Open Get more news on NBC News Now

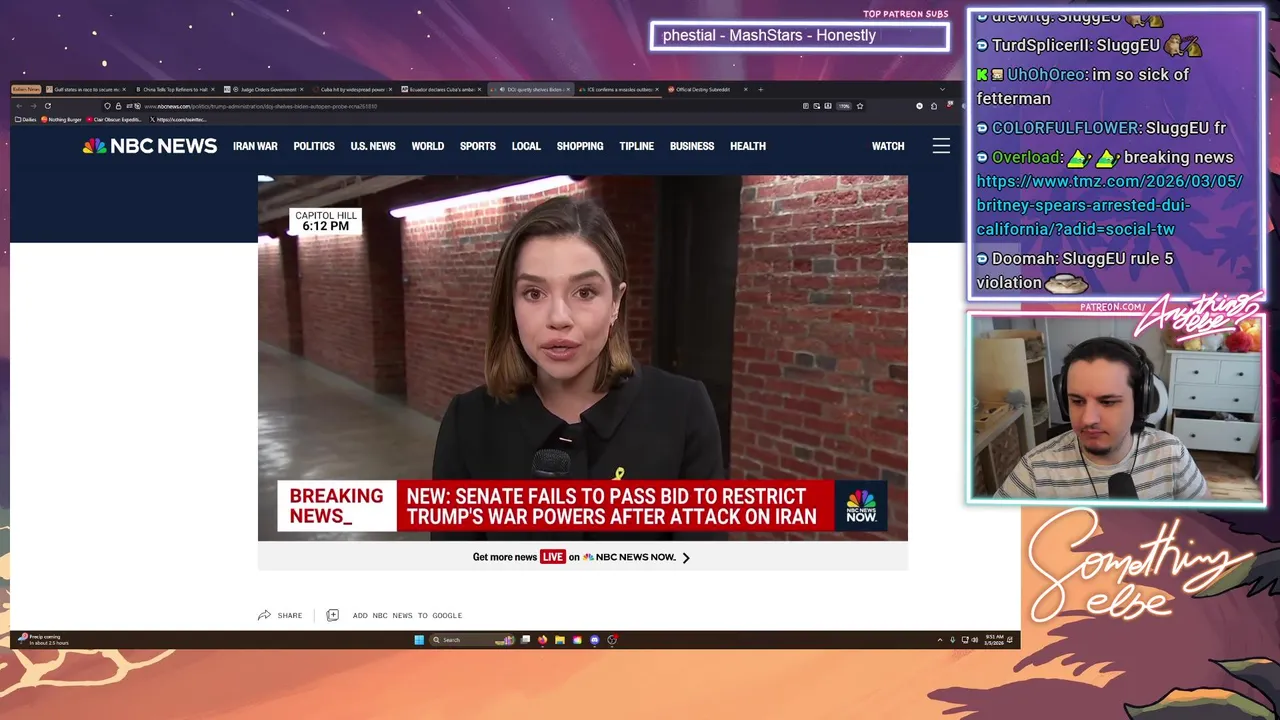pyautogui.click(x=582, y=557)
